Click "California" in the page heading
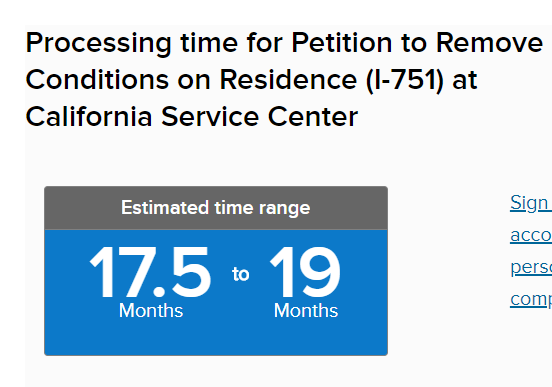 [x=89, y=117]
